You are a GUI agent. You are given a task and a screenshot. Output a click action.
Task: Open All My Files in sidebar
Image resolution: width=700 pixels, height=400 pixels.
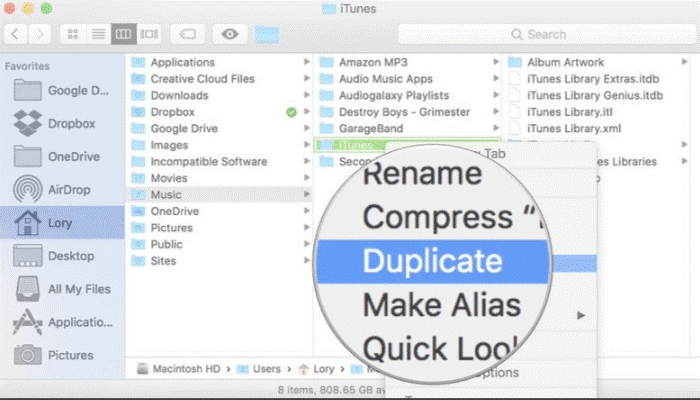click(x=62, y=289)
